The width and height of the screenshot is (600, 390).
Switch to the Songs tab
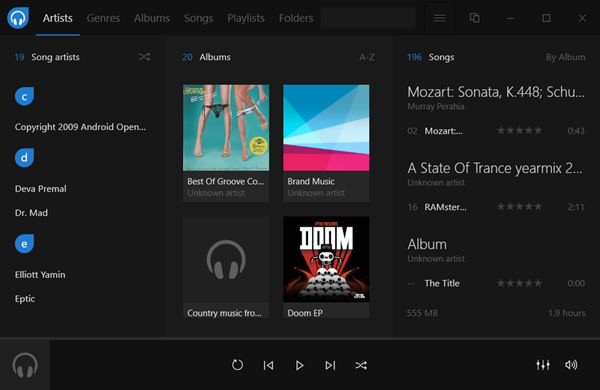[x=198, y=18]
